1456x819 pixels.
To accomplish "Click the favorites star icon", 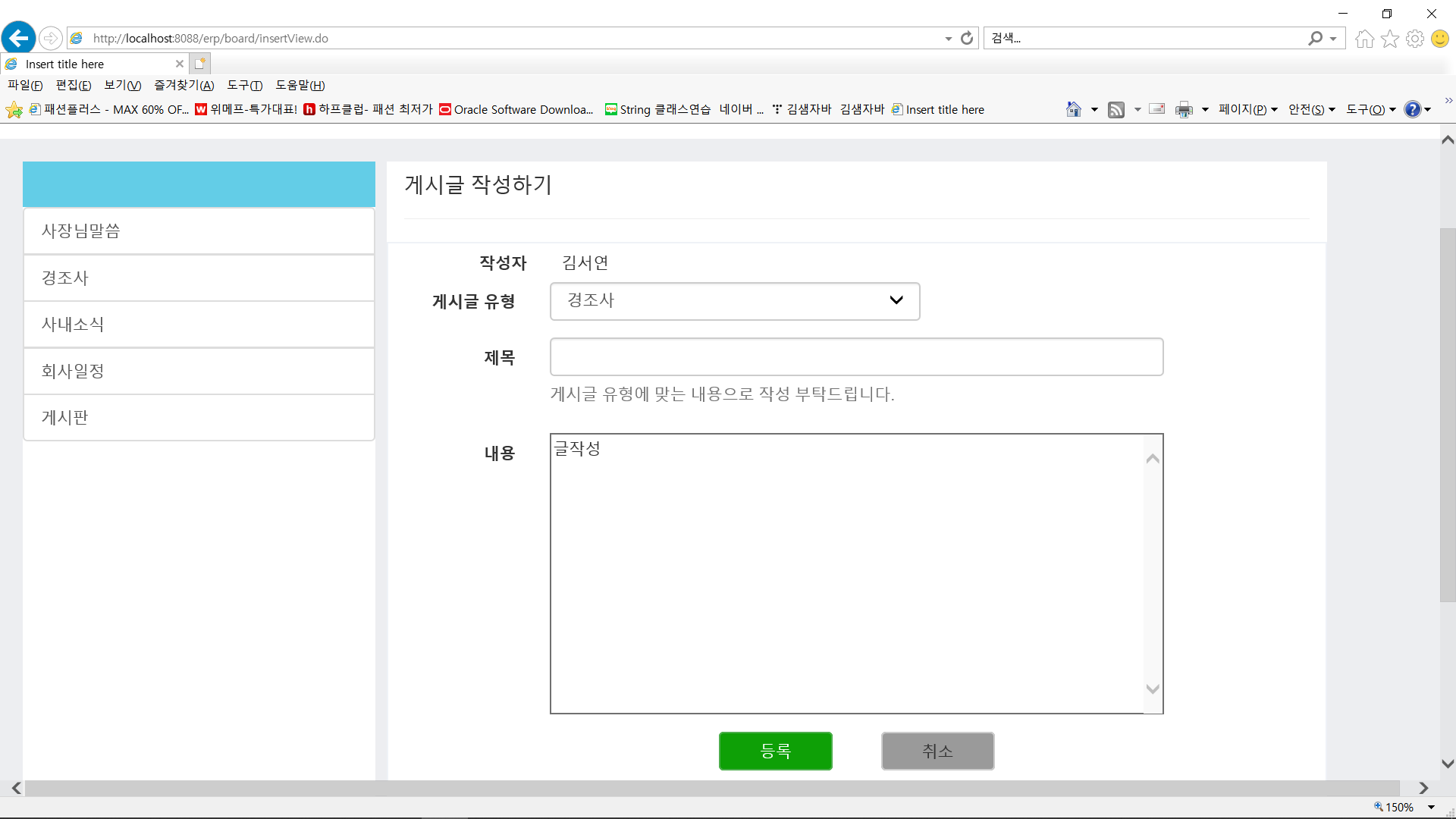I will (x=1390, y=39).
